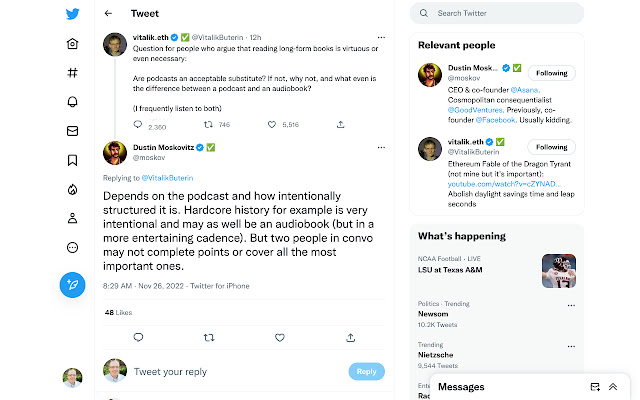Like Dustin Moskovitz's reply with the heart
640x400 pixels.
coord(280,338)
